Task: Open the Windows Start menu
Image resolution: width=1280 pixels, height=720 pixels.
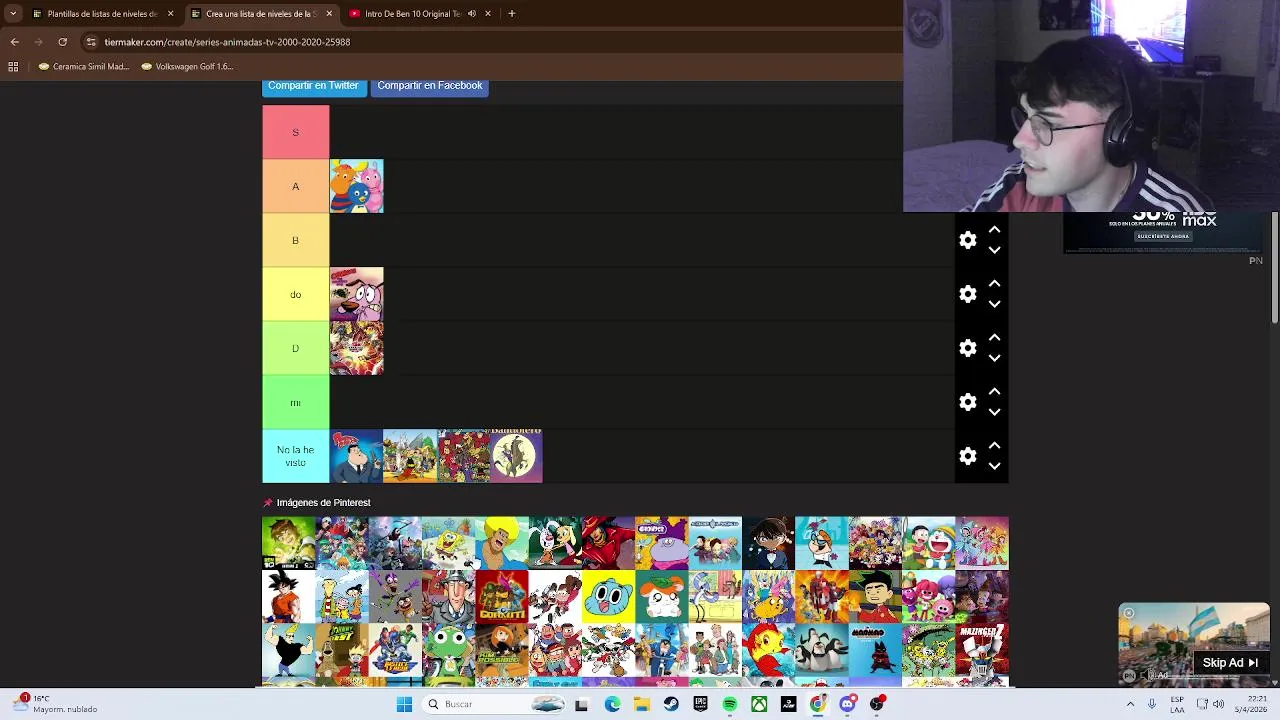Action: click(x=404, y=704)
